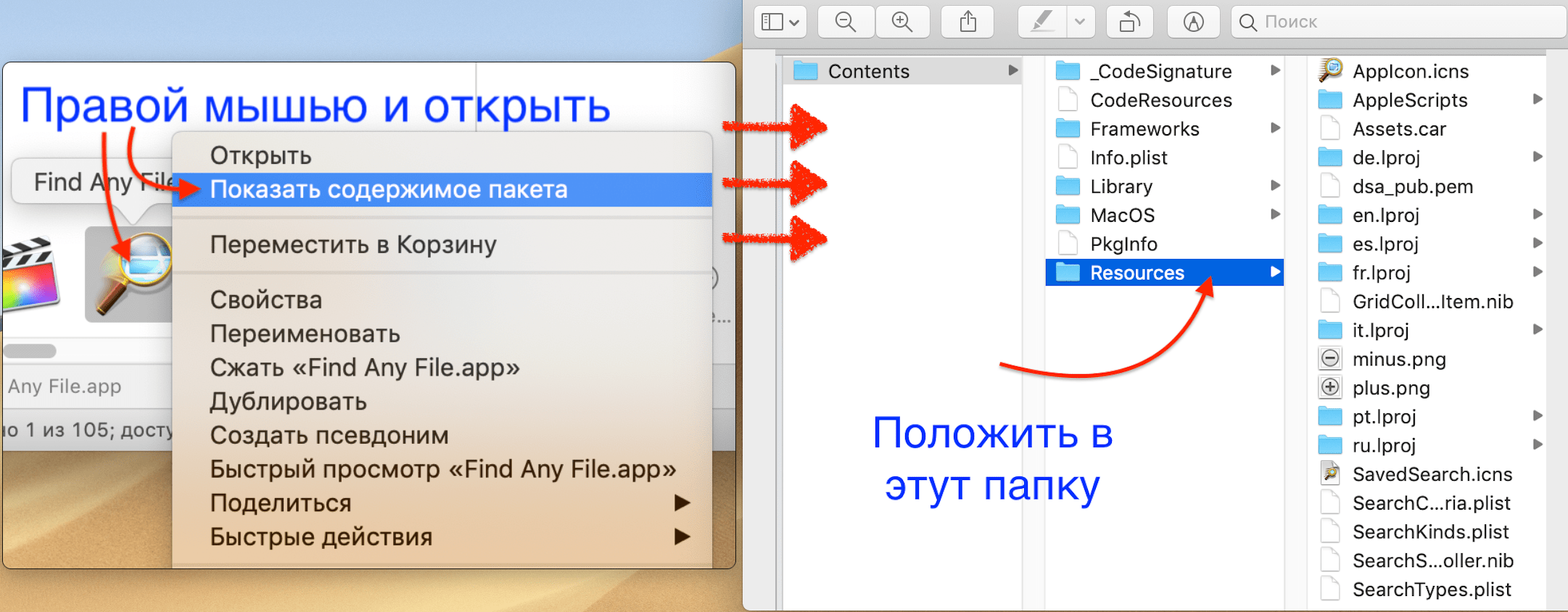Click the Contents folder icon

[x=805, y=71]
